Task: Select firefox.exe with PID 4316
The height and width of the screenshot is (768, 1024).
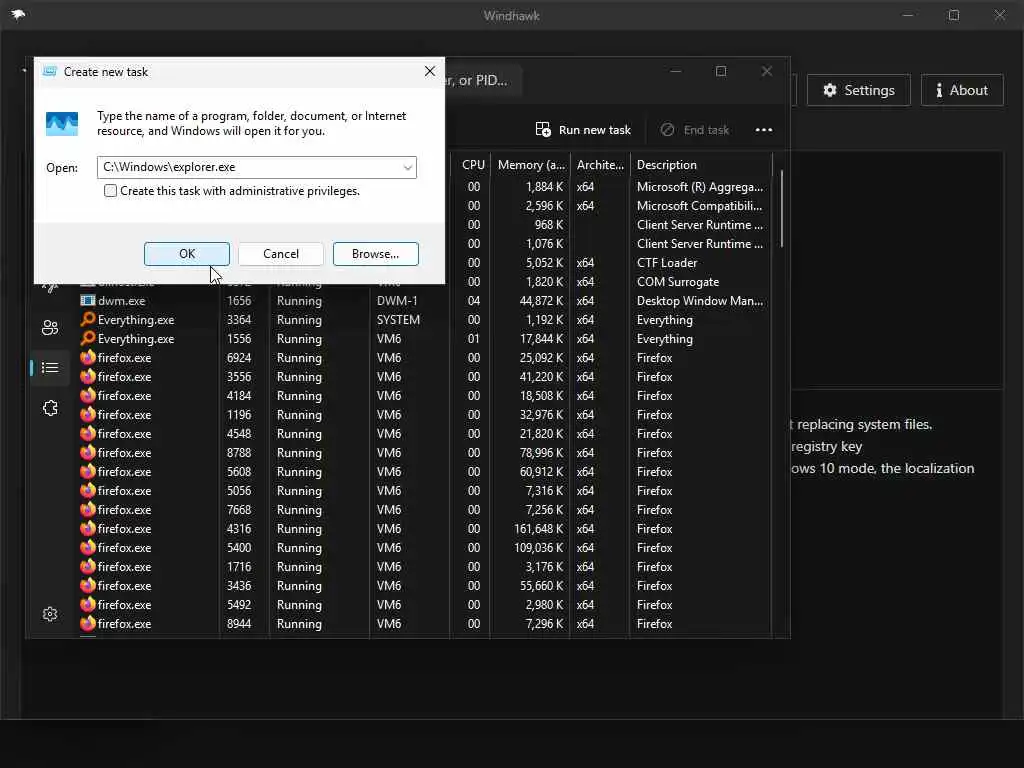Action: [424, 529]
